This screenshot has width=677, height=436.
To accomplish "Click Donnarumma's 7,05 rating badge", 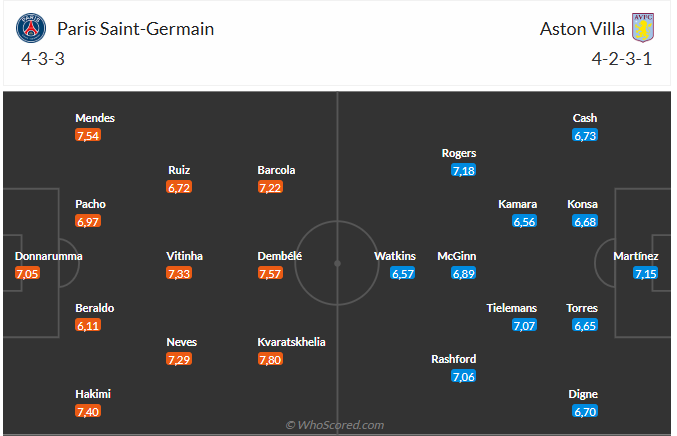I will pyautogui.click(x=28, y=273).
